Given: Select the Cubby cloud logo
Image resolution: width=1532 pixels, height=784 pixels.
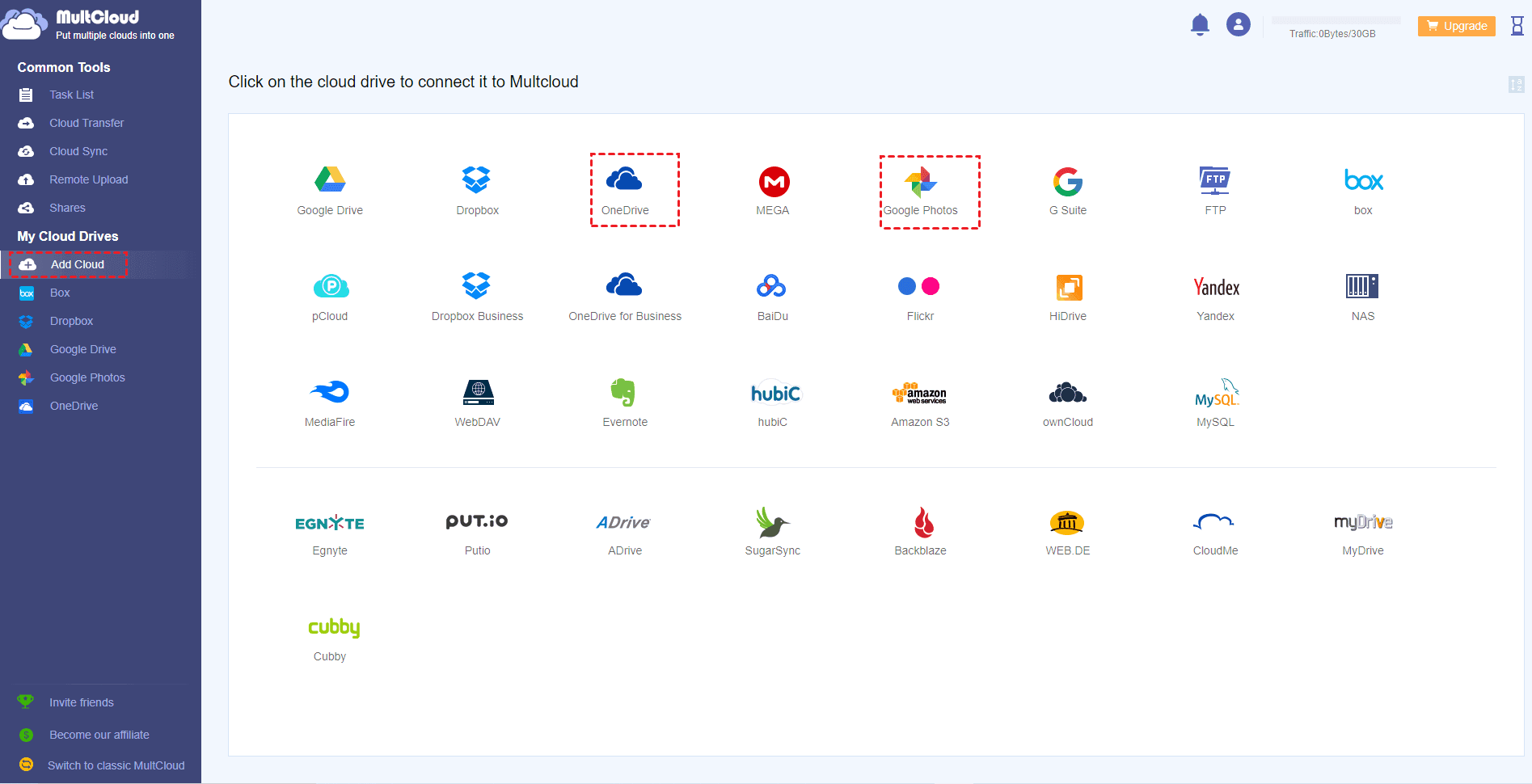Looking at the screenshot, I should tap(334, 628).
